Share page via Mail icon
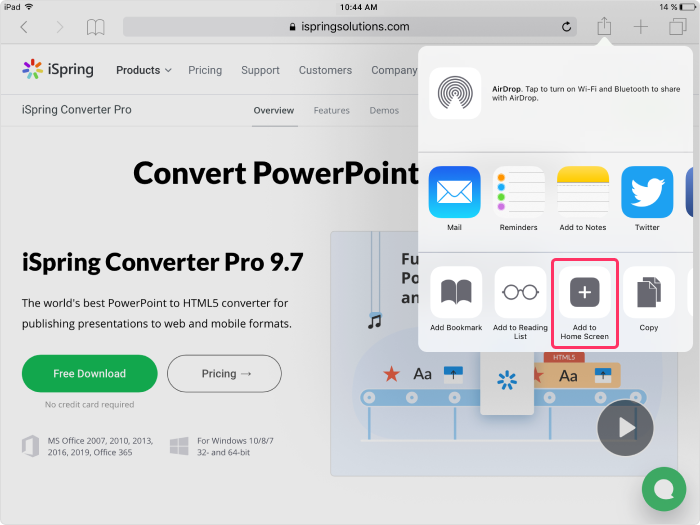Viewport: 700px width, 525px height. coord(454,192)
